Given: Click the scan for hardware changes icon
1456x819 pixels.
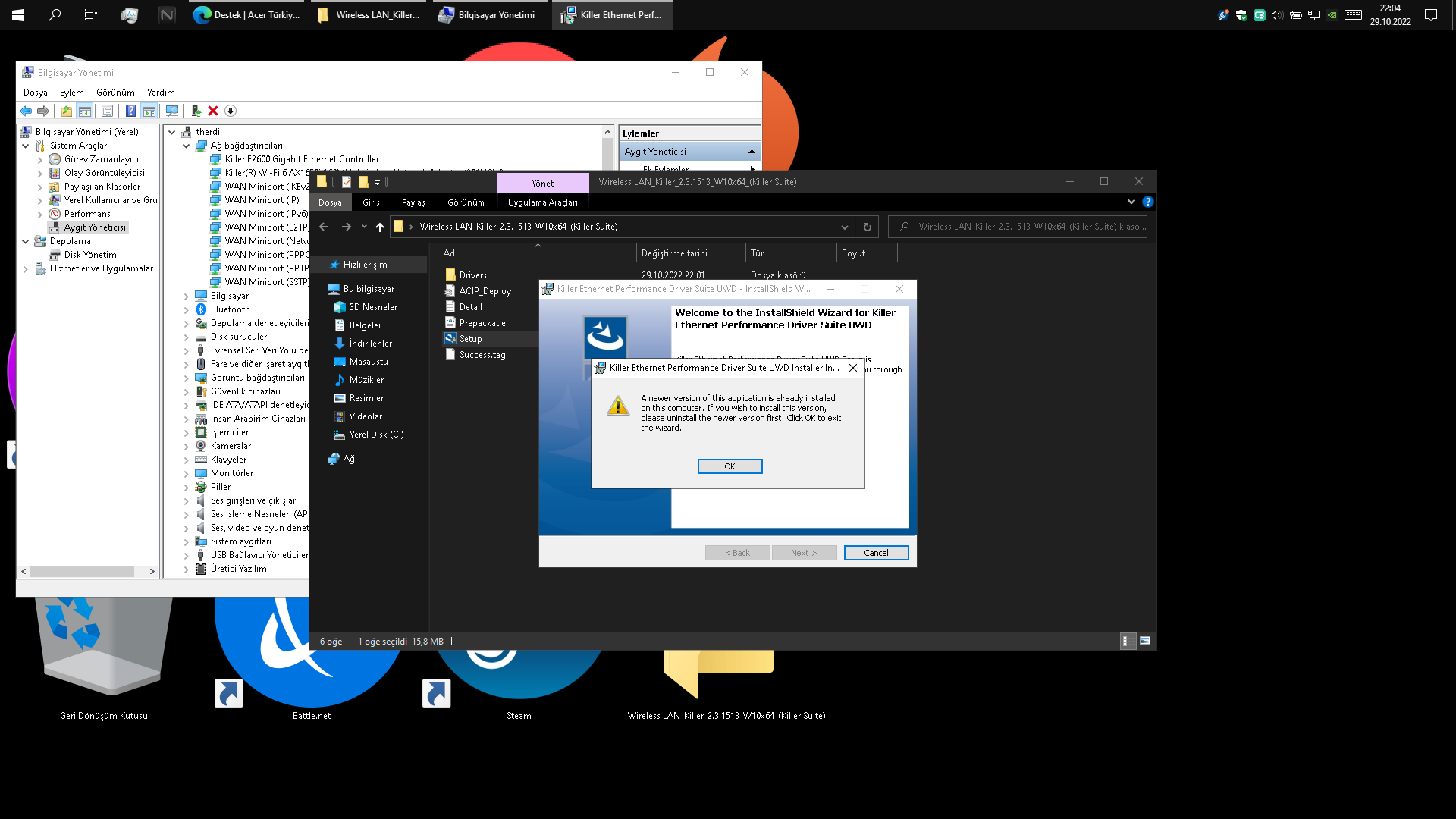Looking at the screenshot, I should [172, 111].
